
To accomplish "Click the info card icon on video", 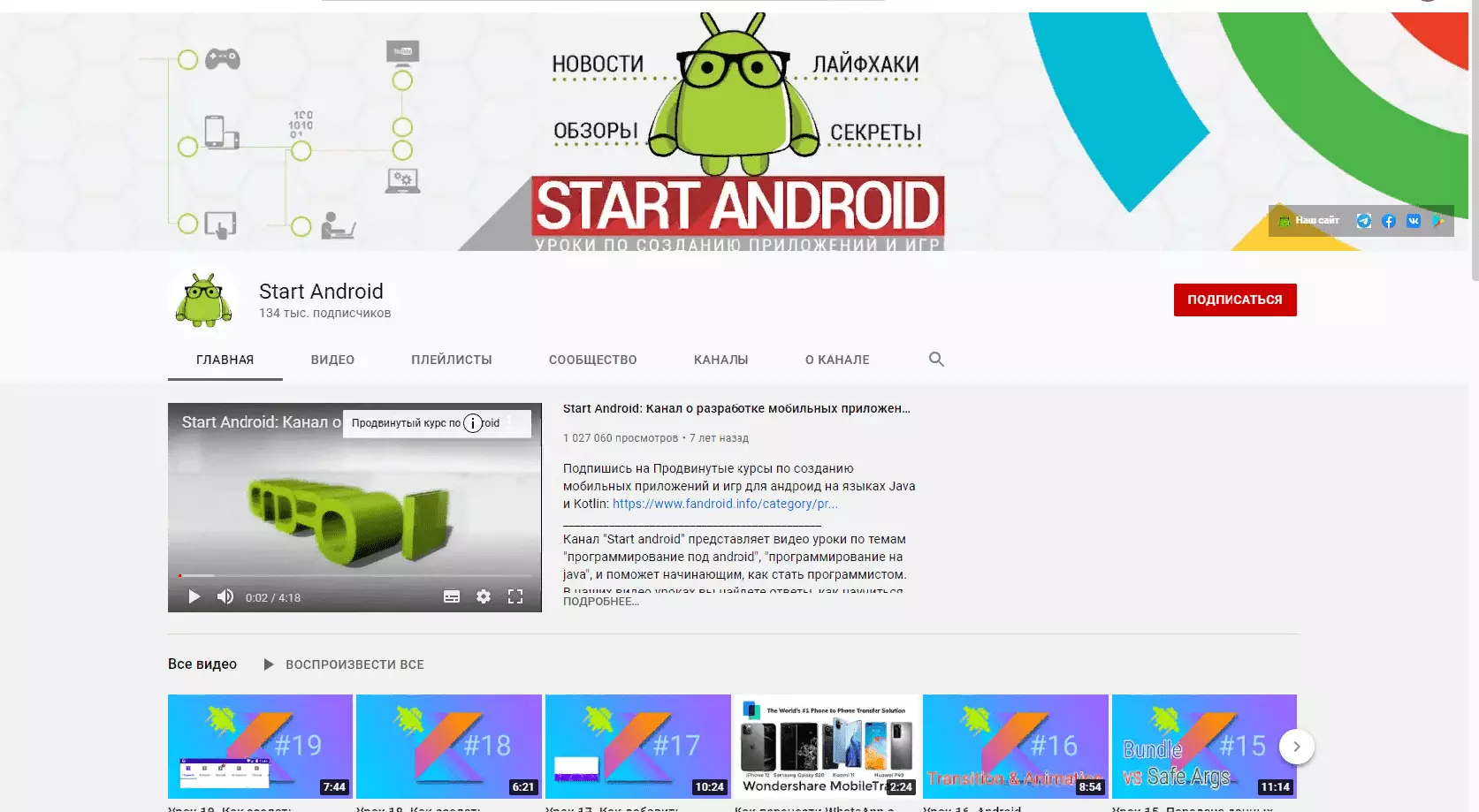I will click(473, 423).
